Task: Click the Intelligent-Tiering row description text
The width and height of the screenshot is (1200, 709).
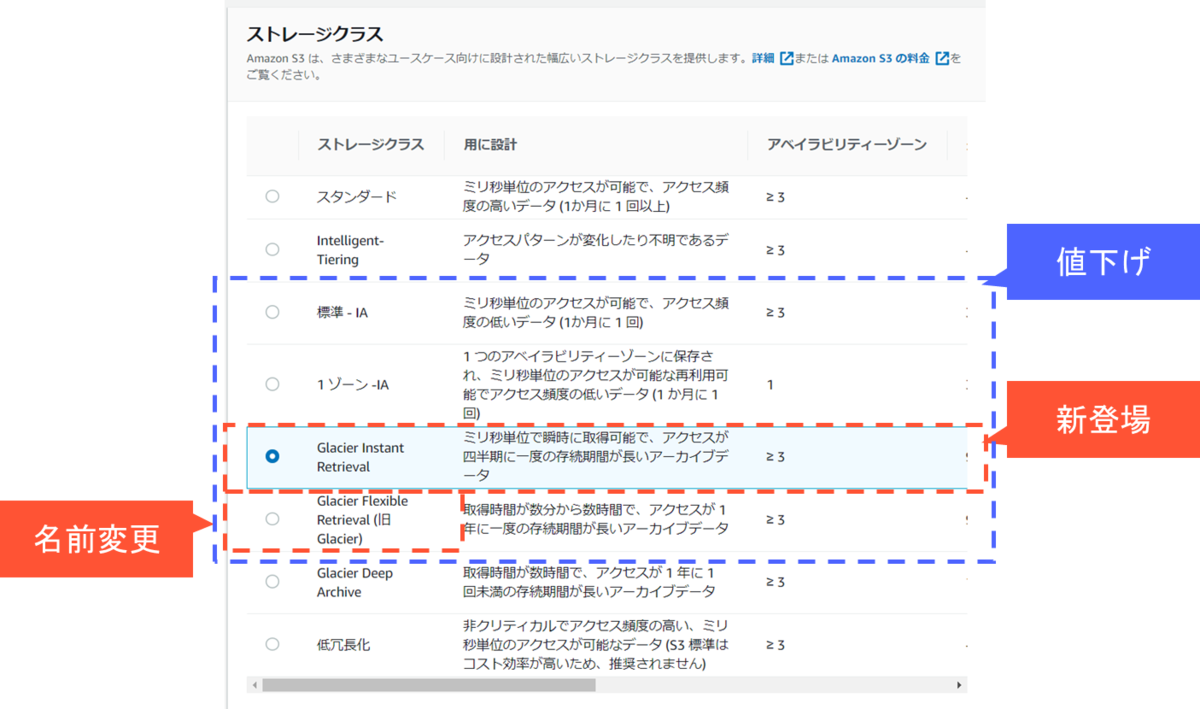Action: point(595,250)
